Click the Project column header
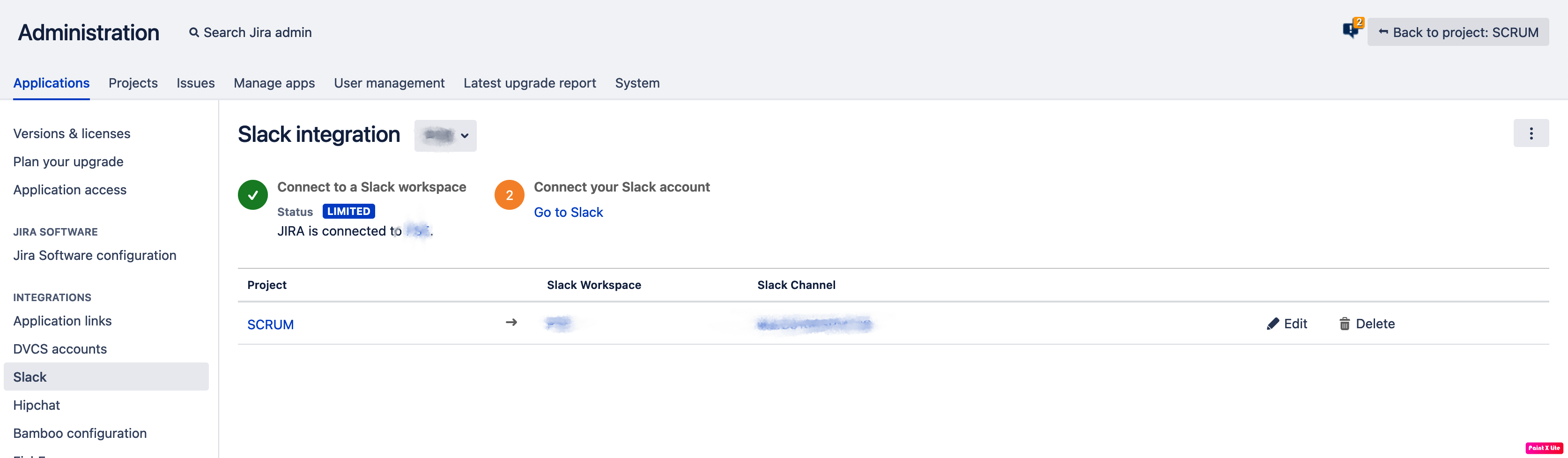This screenshot has width=1568, height=458. pyautogui.click(x=267, y=285)
